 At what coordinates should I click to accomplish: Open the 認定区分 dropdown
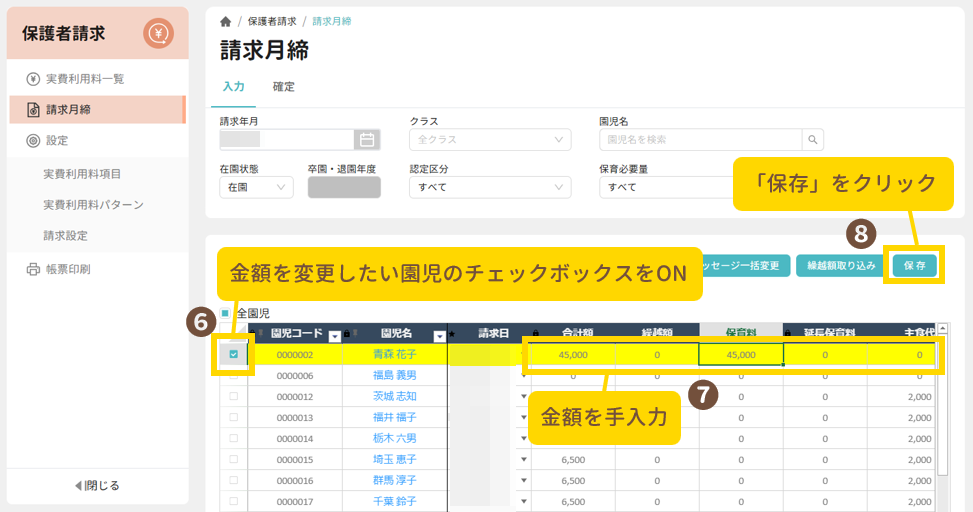coord(489,187)
